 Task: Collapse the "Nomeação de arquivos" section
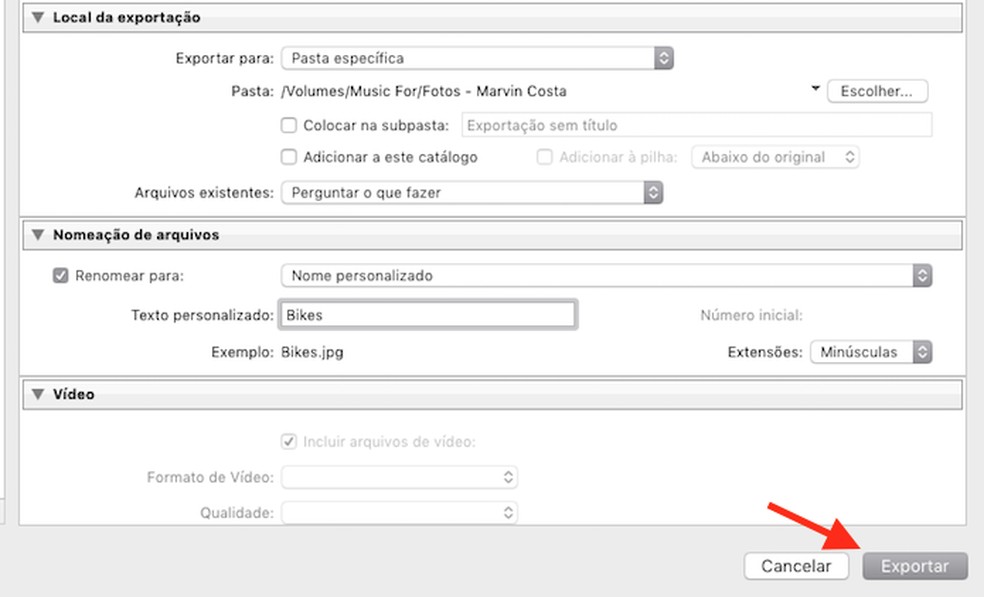click(37, 235)
